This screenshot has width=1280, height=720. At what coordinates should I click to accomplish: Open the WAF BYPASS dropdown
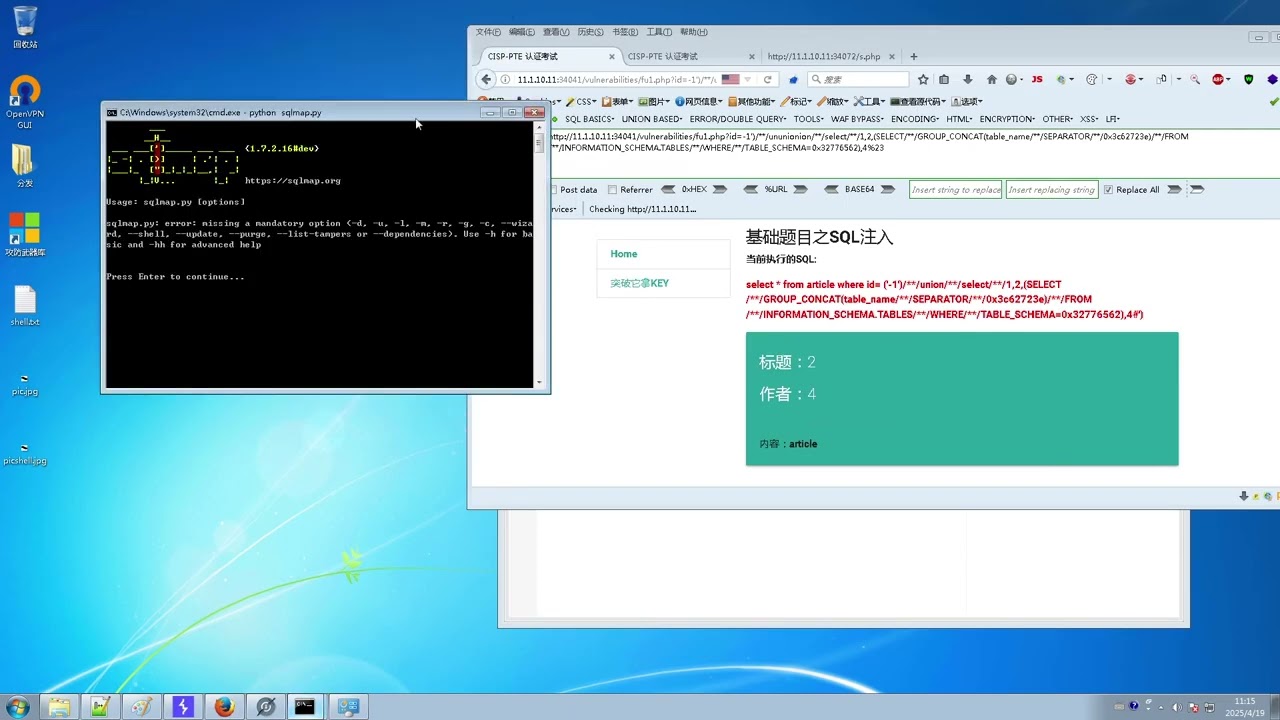pyautogui.click(x=858, y=119)
